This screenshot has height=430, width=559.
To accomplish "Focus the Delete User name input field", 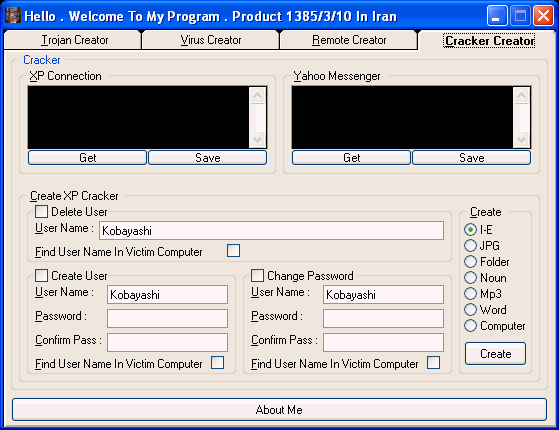I will coord(272,231).
